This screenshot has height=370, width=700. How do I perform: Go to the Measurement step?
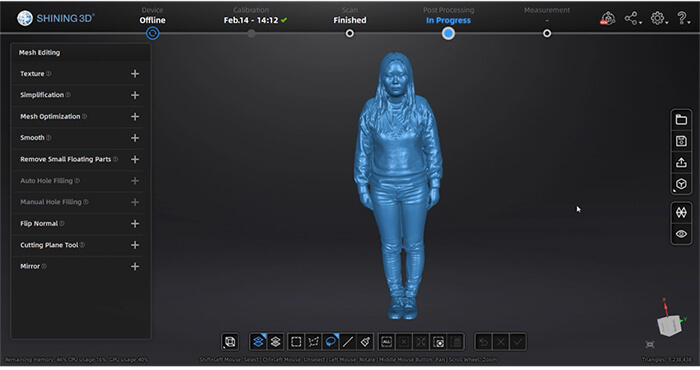pos(547,33)
